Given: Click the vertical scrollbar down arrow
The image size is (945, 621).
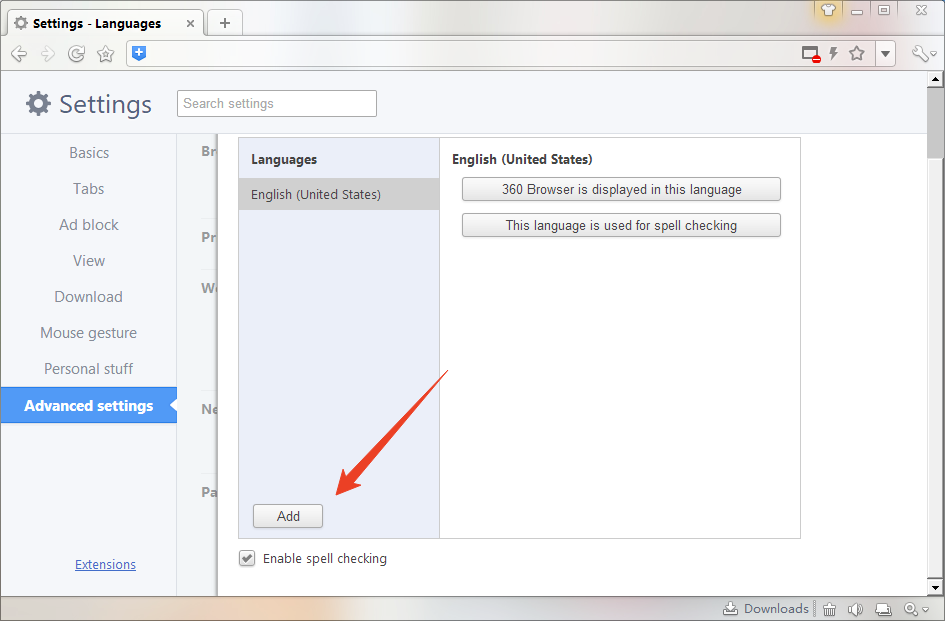Looking at the screenshot, I should [935, 586].
